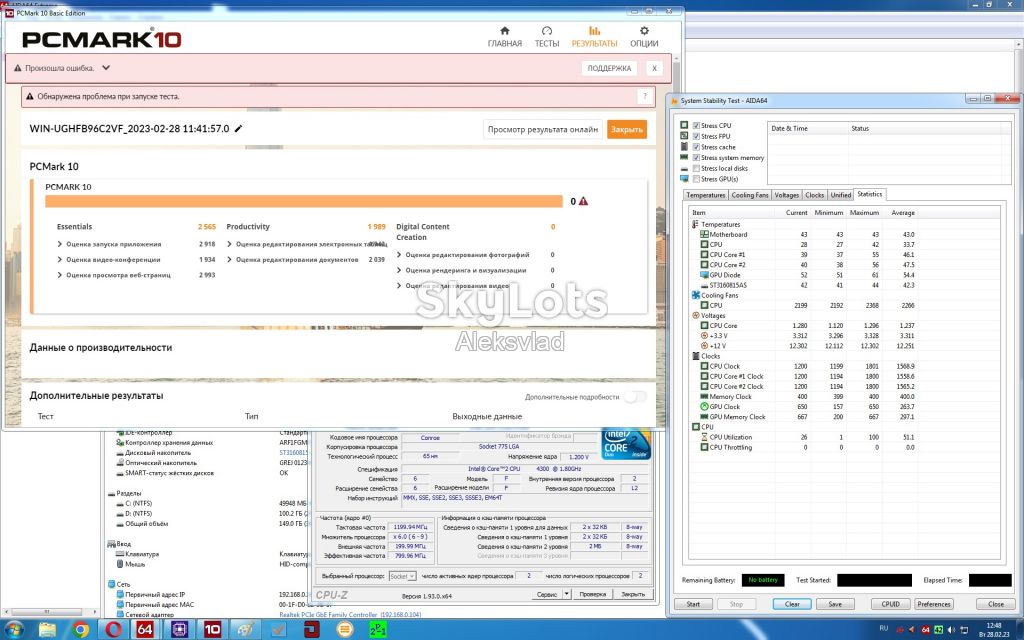Switch to PCMark 10 via its taskbar icon
The width and height of the screenshot is (1024, 640).
tap(212, 630)
